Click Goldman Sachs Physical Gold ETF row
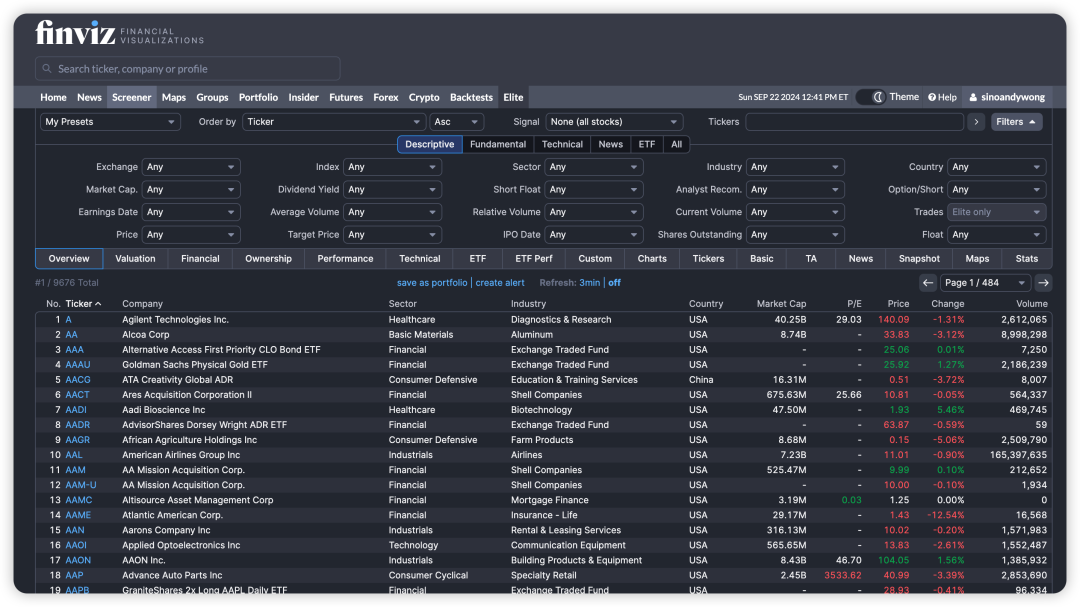This screenshot has width=1080, height=607. [541, 365]
